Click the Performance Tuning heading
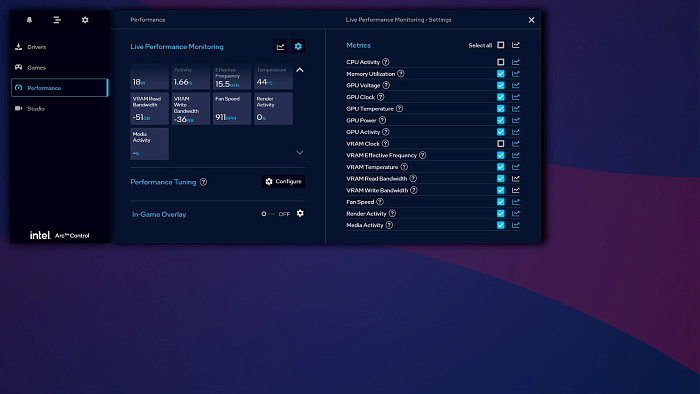This screenshot has width=700, height=394. click(163, 182)
